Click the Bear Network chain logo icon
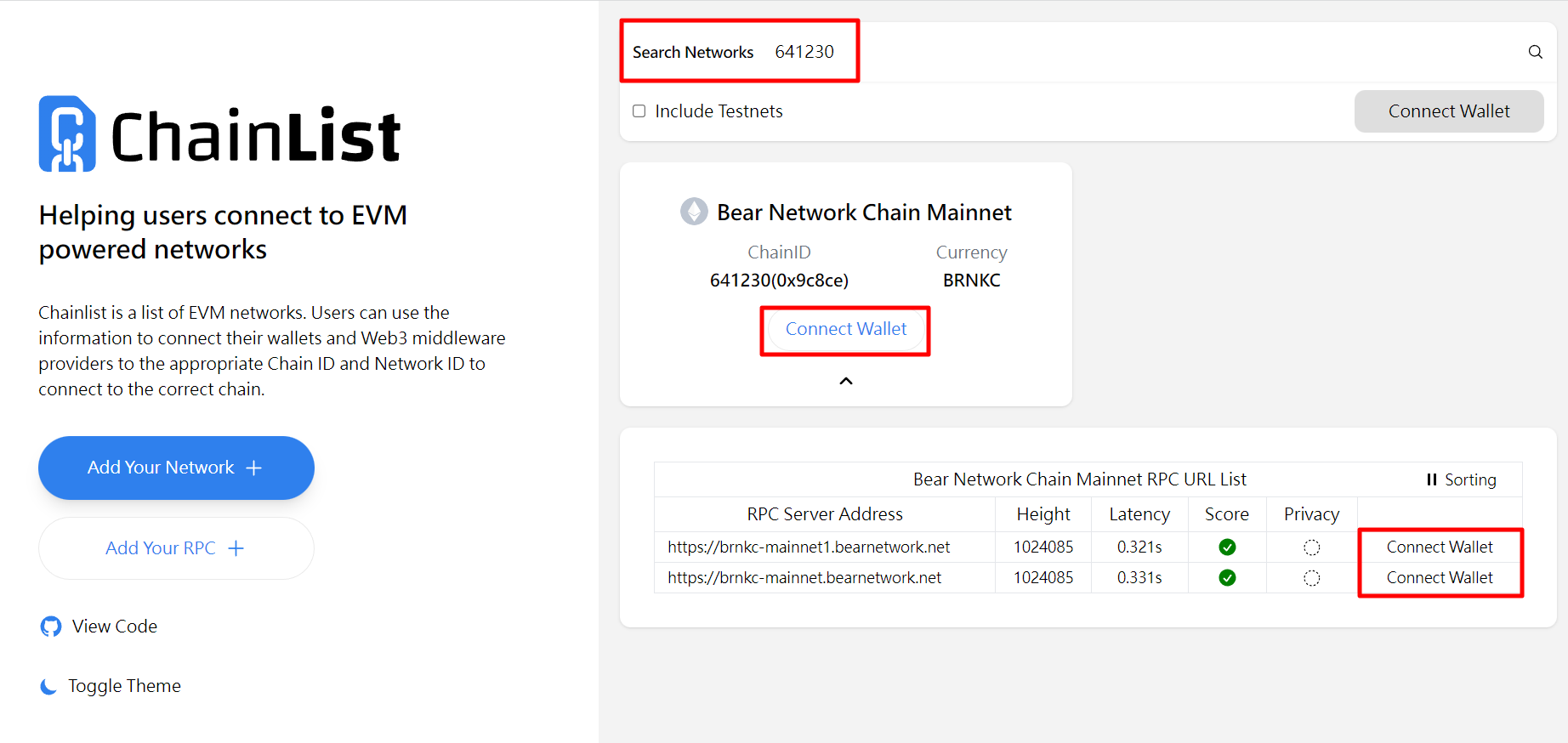Image resolution: width=1568 pixels, height=743 pixels. click(x=694, y=212)
